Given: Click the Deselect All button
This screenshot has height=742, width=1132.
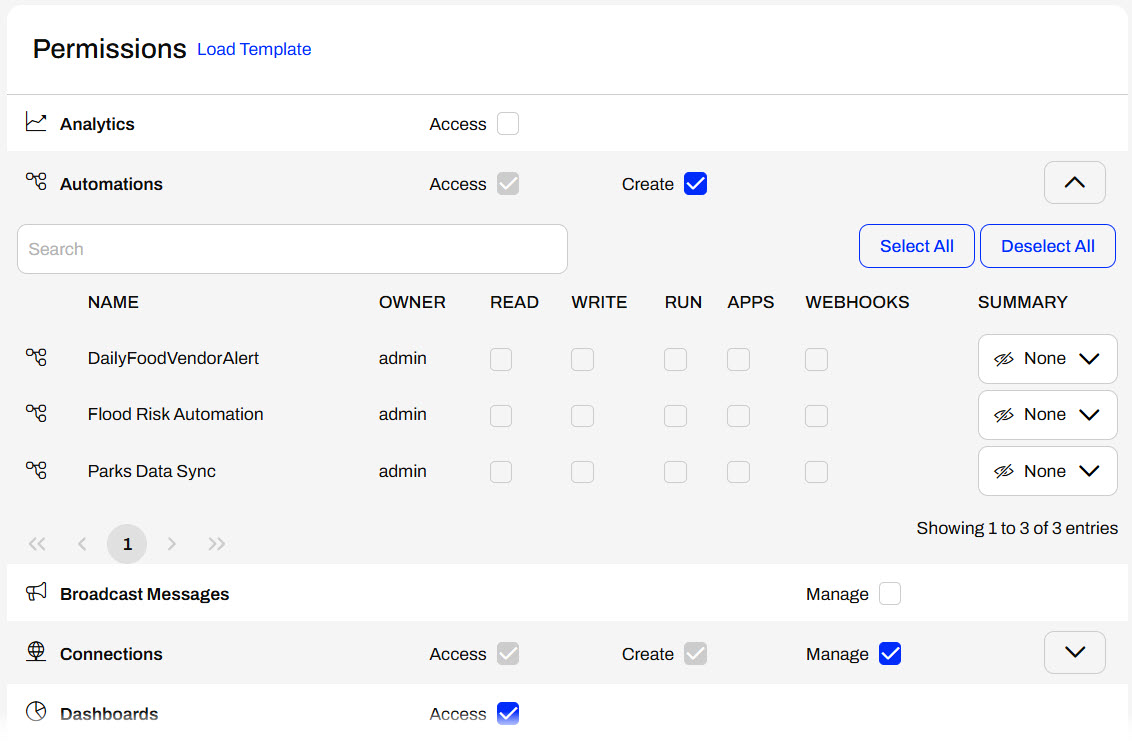Looking at the screenshot, I should click(x=1047, y=246).
